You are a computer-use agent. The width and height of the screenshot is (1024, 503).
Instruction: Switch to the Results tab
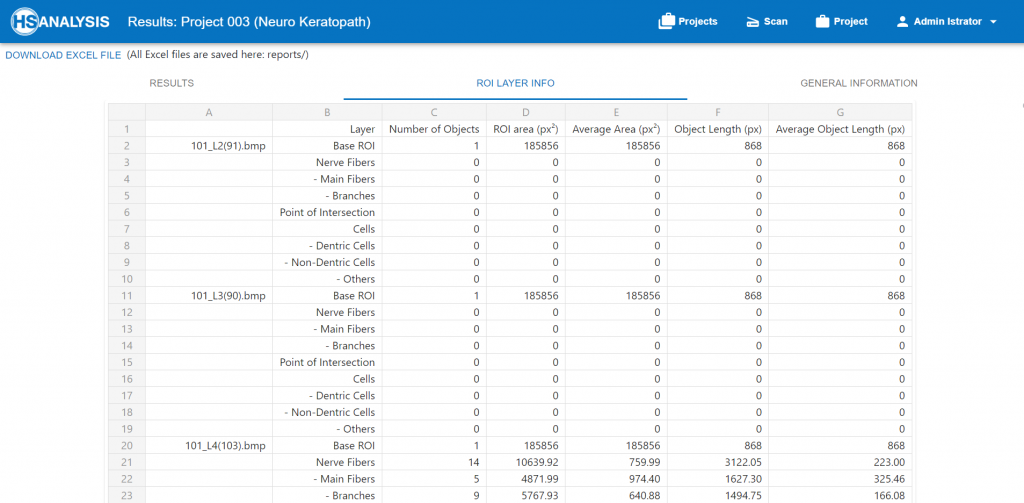(171, 83)
